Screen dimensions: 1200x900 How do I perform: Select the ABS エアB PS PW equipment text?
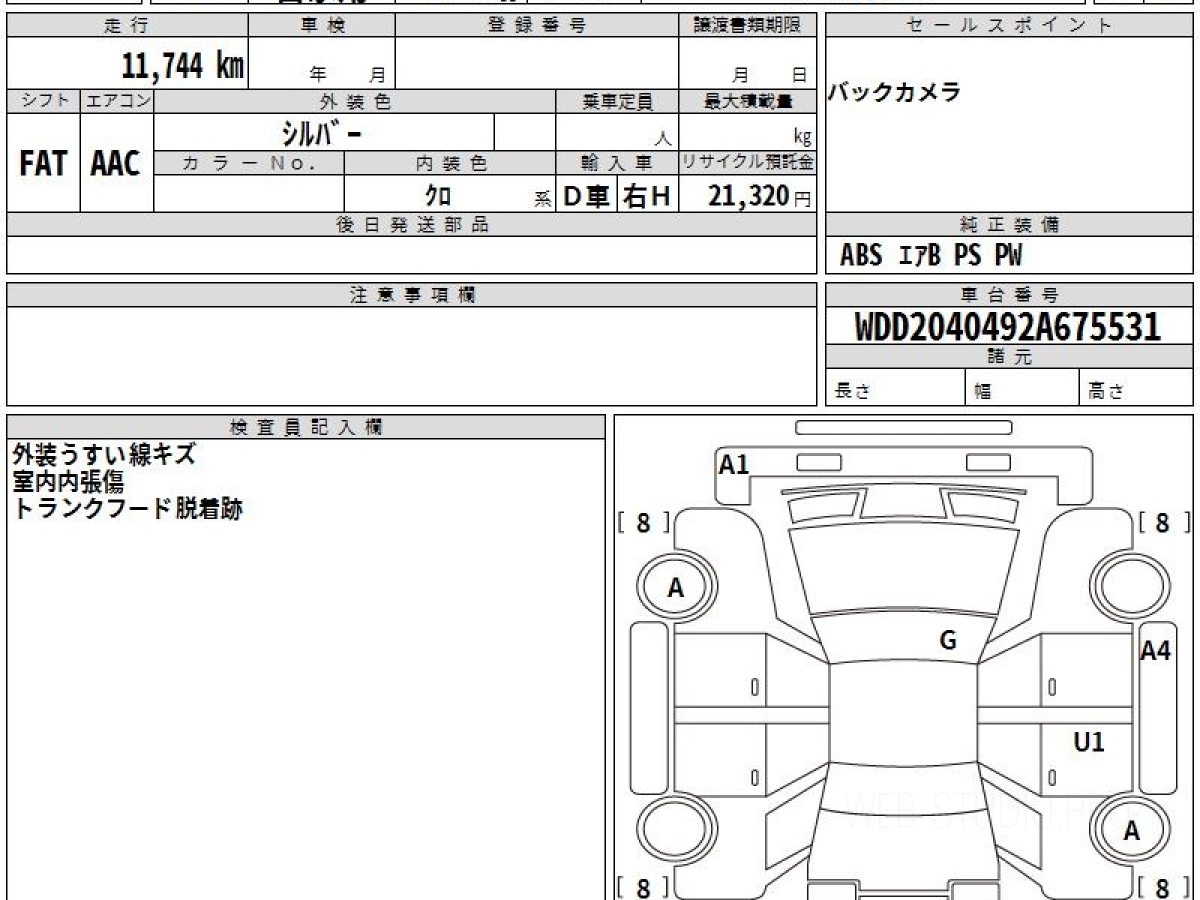931,256
